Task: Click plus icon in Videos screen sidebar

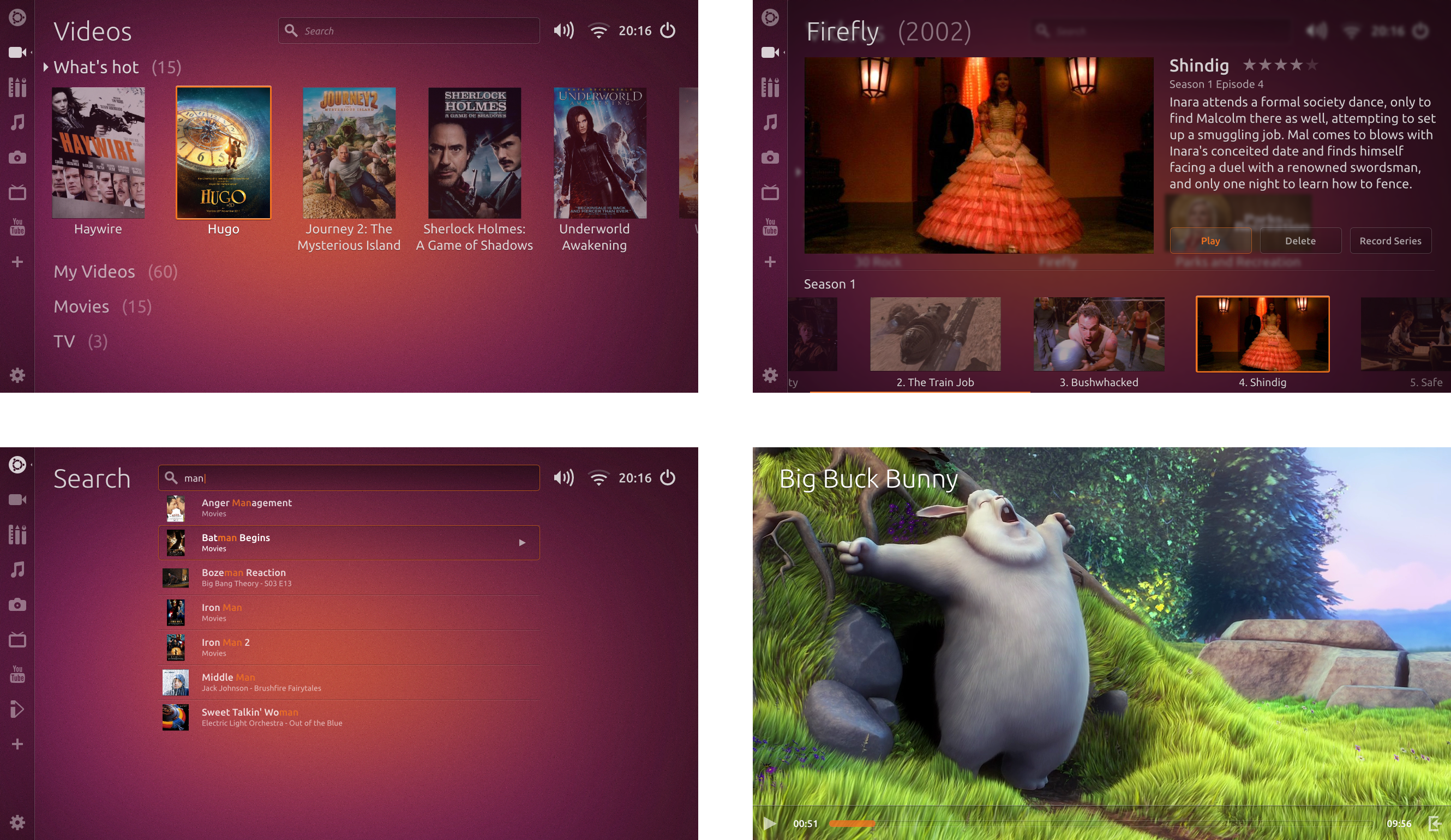Action: pyautogui.click(x=17, y=262)
